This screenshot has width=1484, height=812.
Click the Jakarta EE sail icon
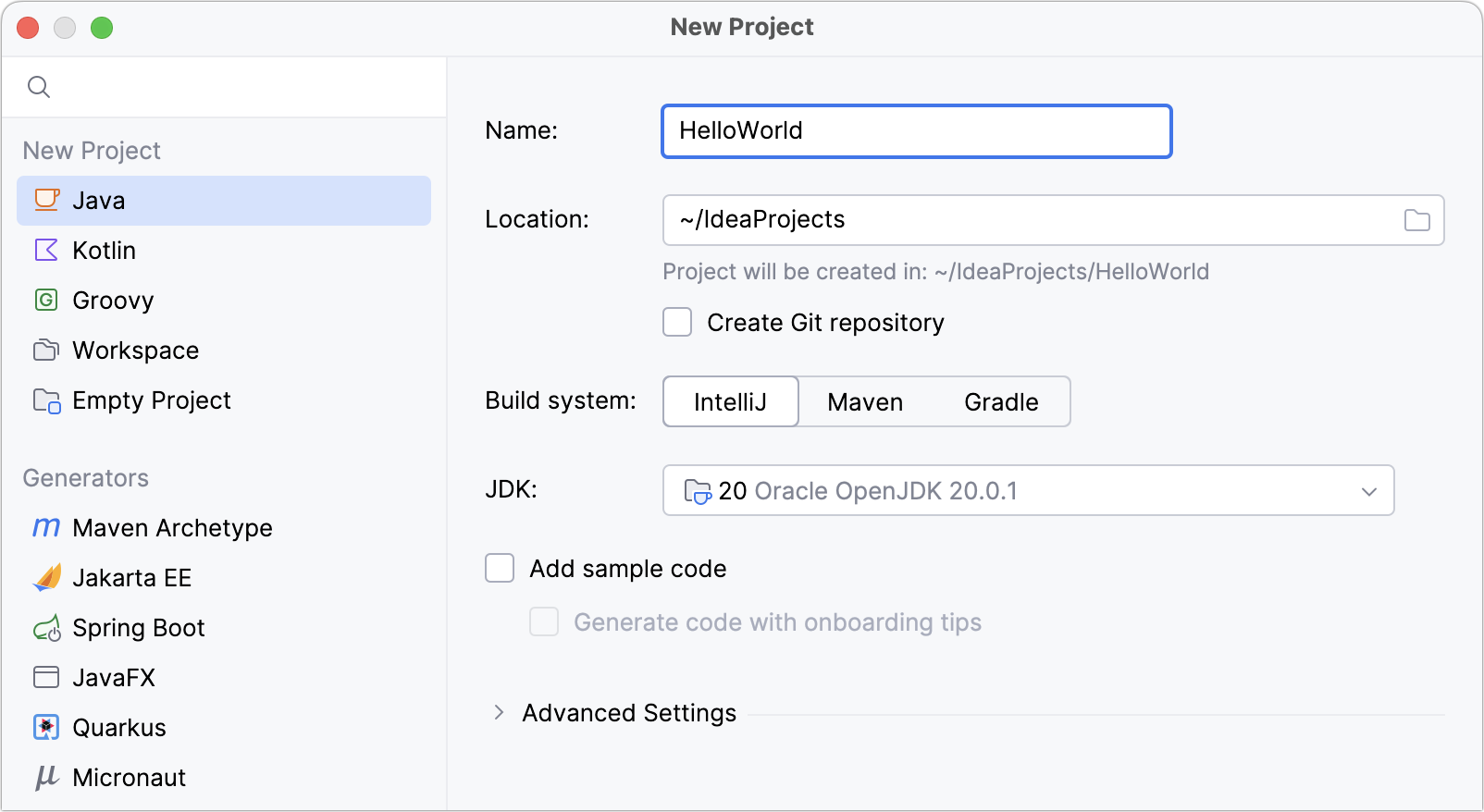[47, 577]
